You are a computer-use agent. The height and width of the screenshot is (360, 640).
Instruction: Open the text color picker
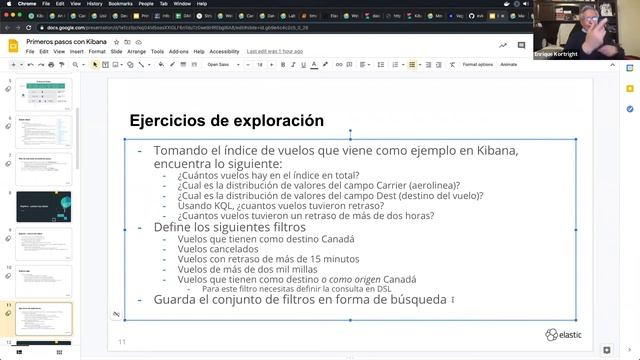(x=314, y=64)
